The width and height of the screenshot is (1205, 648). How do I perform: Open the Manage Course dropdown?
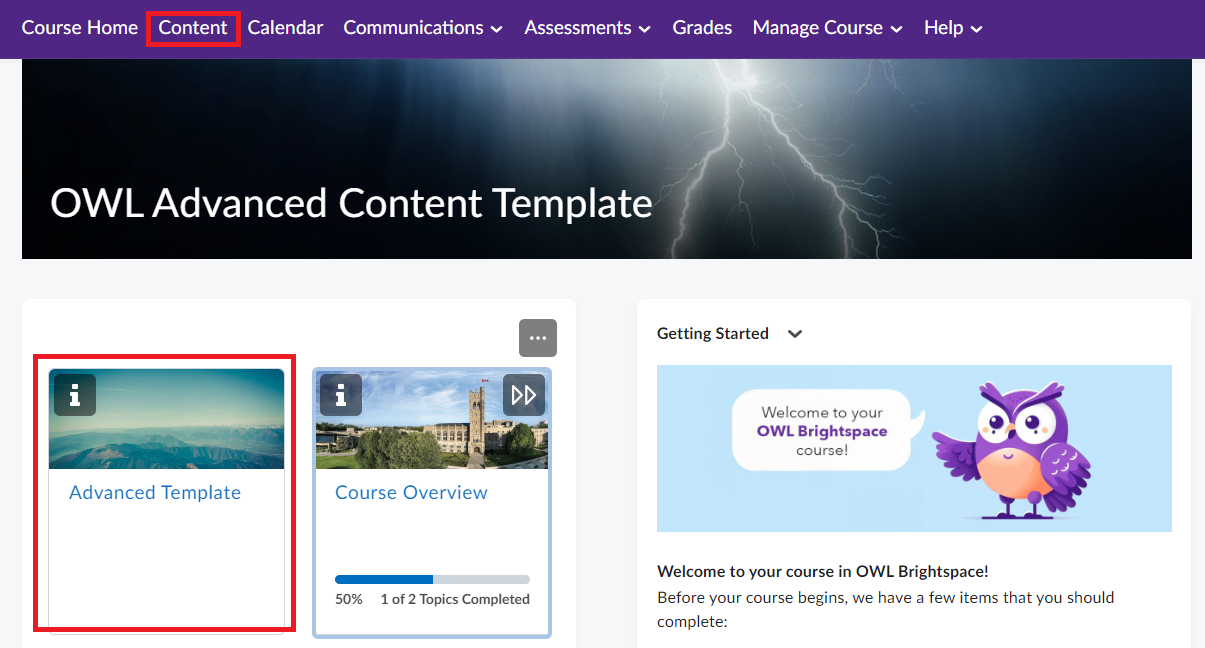pyautogui.click(x=827, y=28)
